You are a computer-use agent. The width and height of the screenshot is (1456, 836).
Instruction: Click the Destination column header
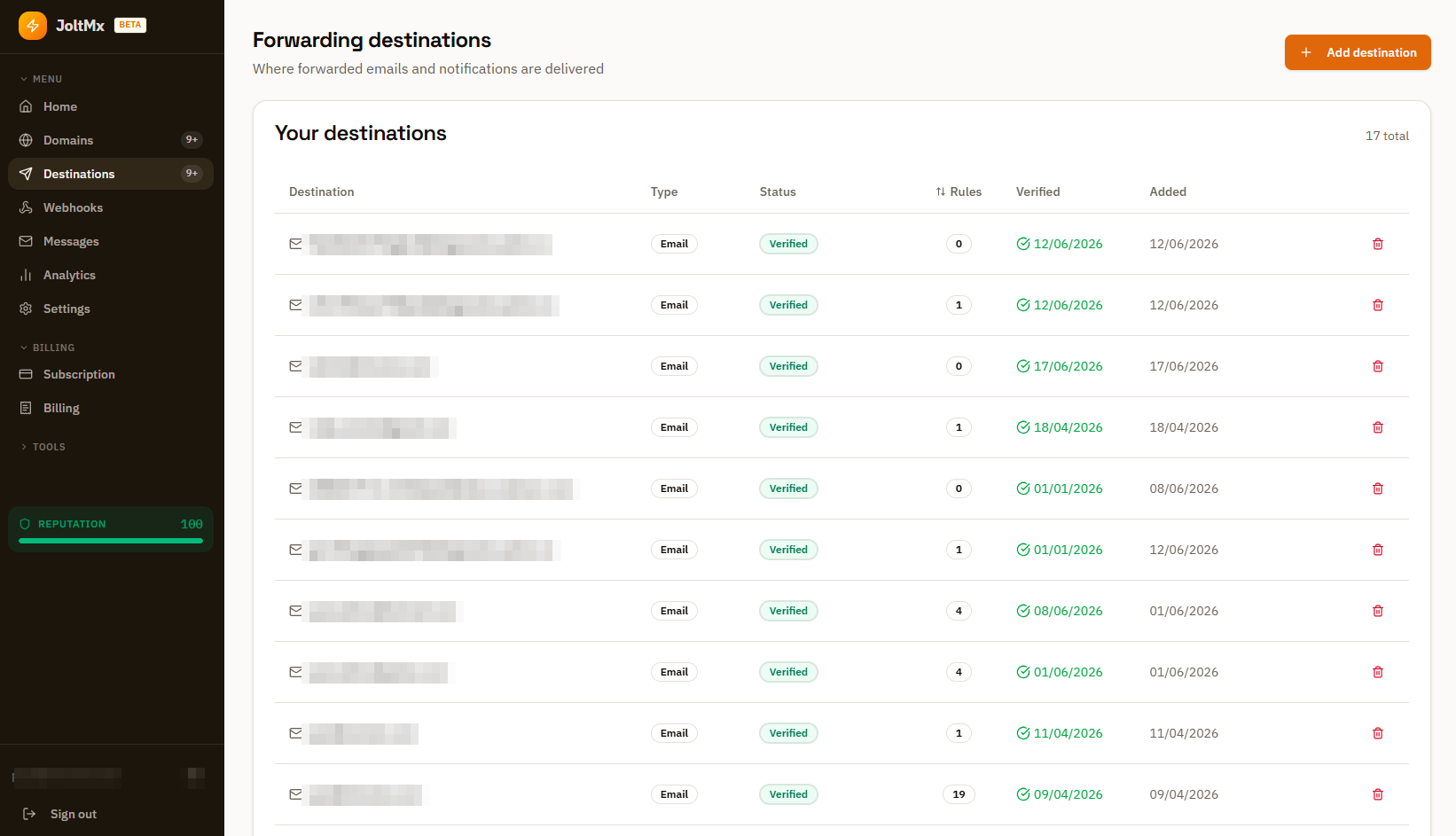pyautogui.click(x=321, y=191)
